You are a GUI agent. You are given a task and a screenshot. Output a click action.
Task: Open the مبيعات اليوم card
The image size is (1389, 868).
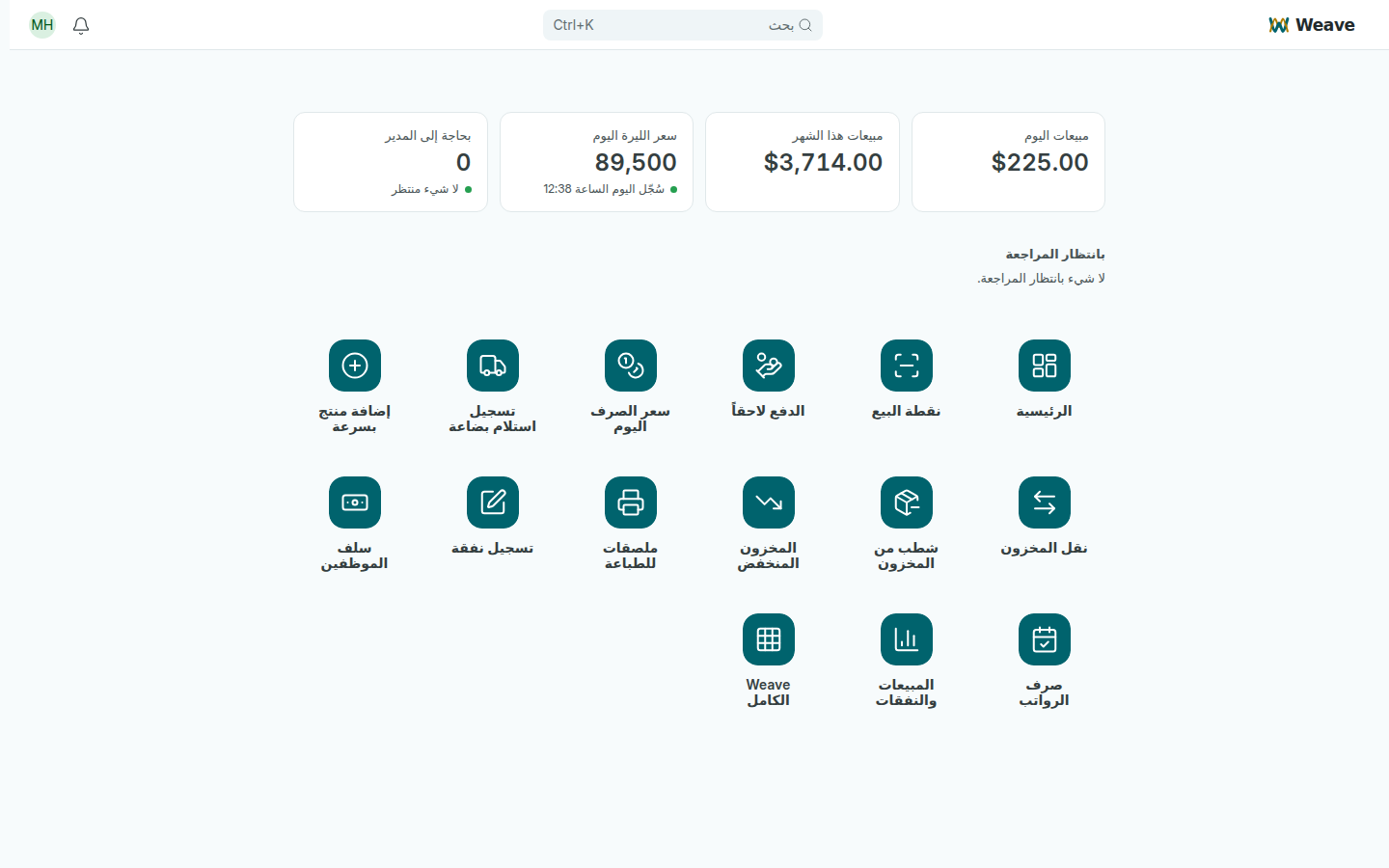1008,162
